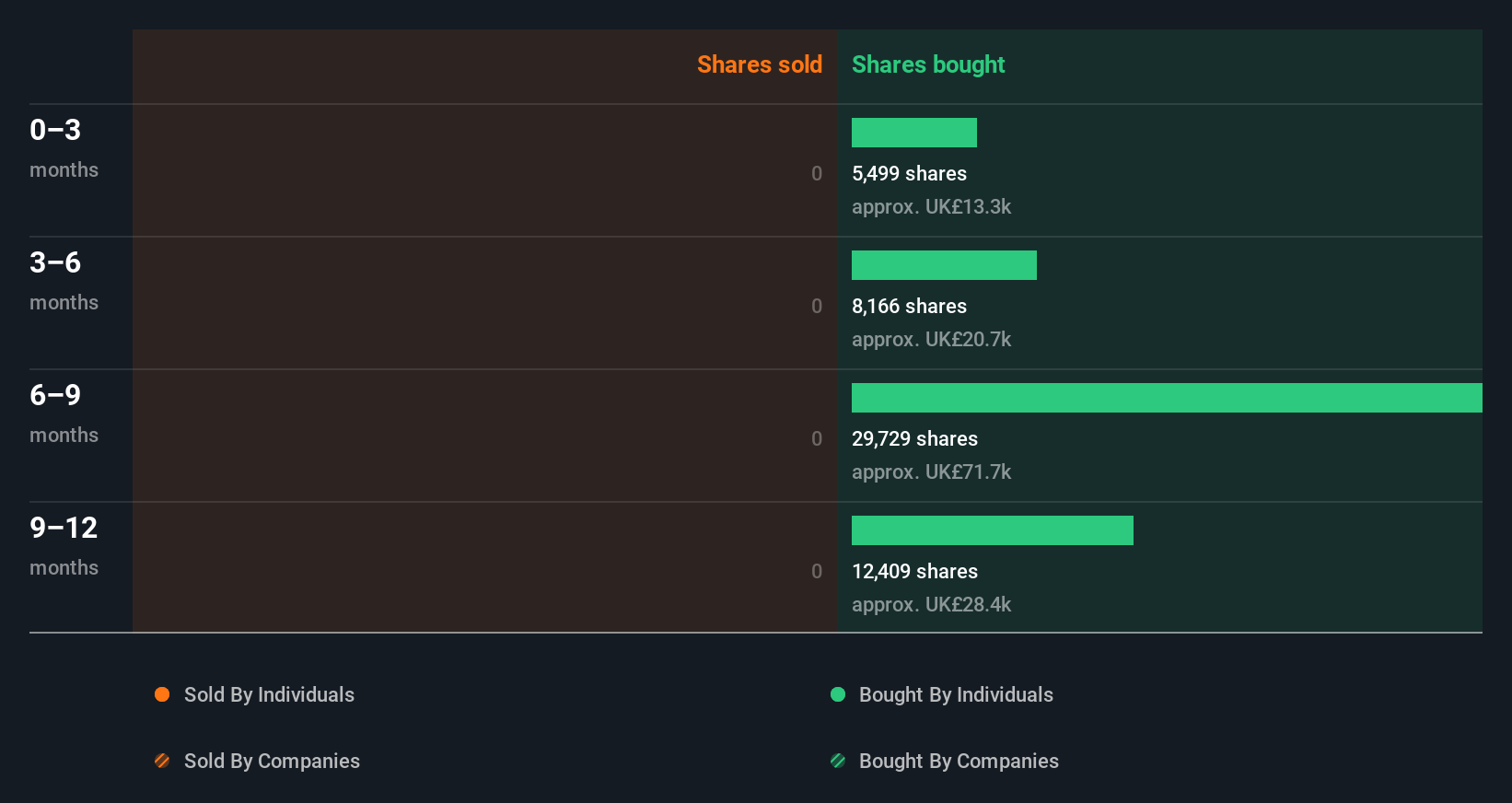1512x803 pixels.
Task: Click the 6–9 months row label
Action: [64, 413]
